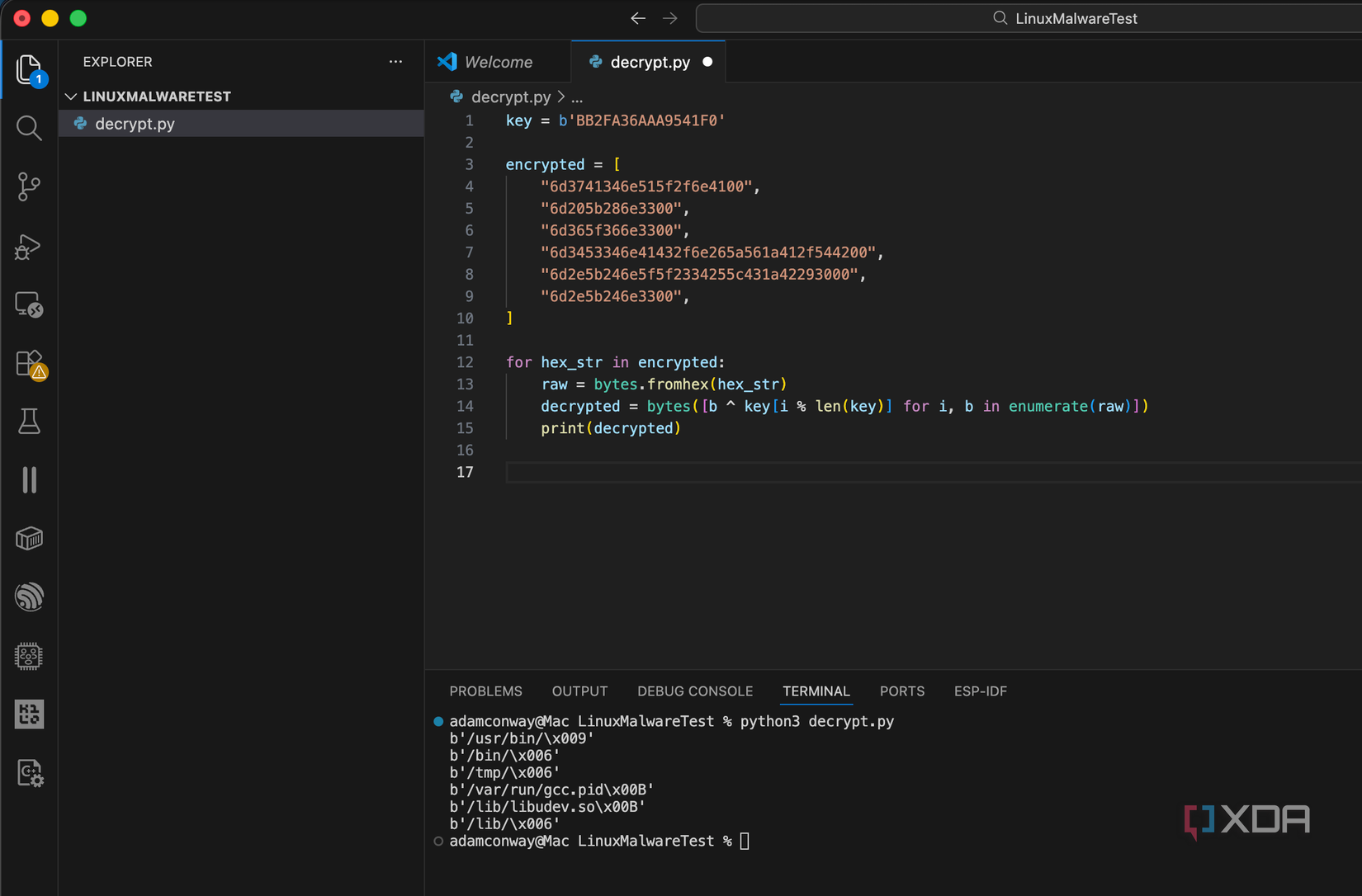This screenshot has height=896, width=1362.
Task: Click the back navigation arrow
Action: (638, 17)
